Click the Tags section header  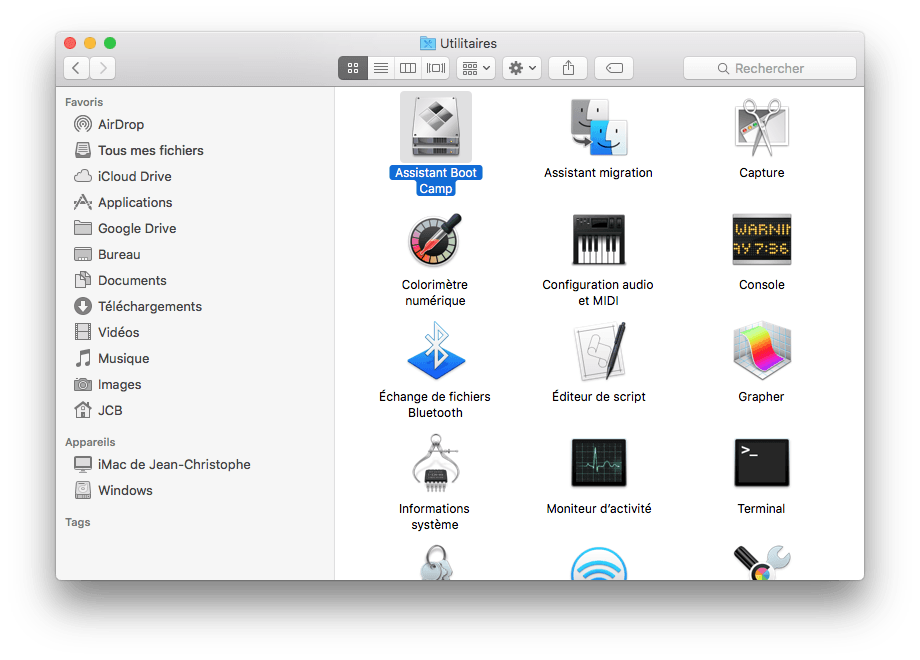pos(77,522)
